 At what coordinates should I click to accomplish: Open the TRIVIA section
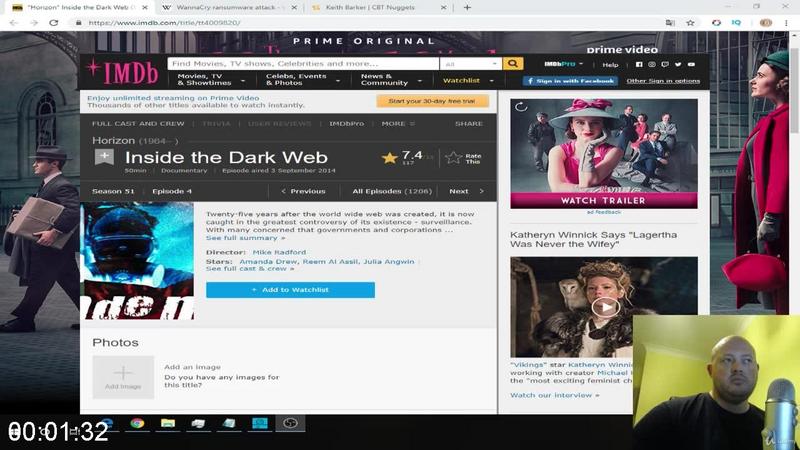tap(216, 123)
